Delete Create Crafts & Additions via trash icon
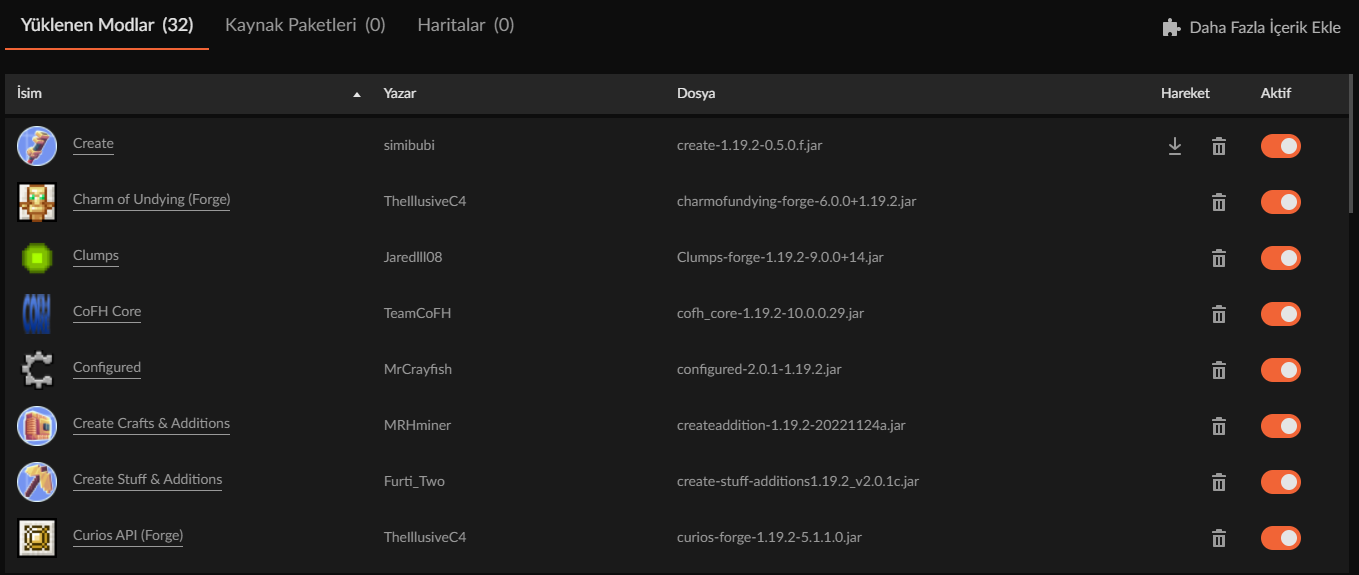This screenshot has height=575, width=1359. [x=1219, y=426]
